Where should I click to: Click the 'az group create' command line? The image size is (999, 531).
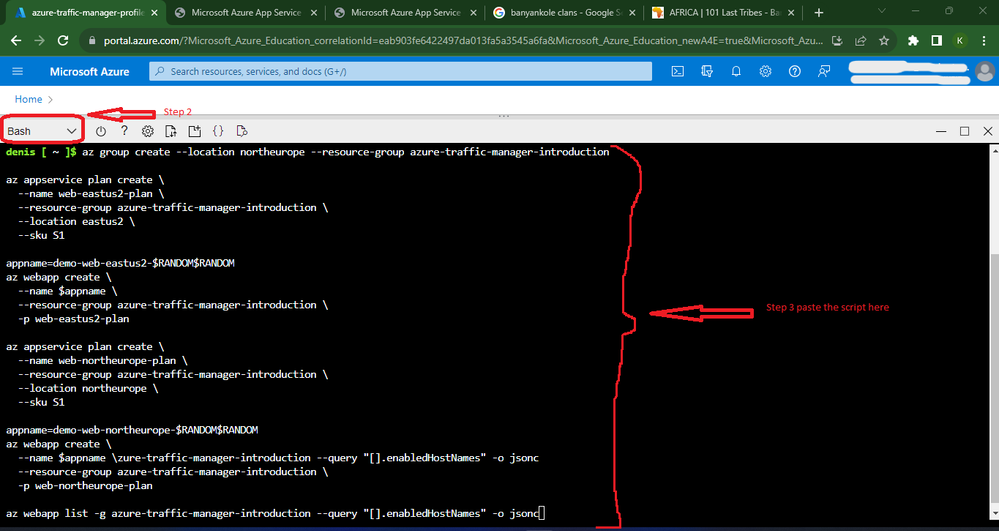click(346, 152)
